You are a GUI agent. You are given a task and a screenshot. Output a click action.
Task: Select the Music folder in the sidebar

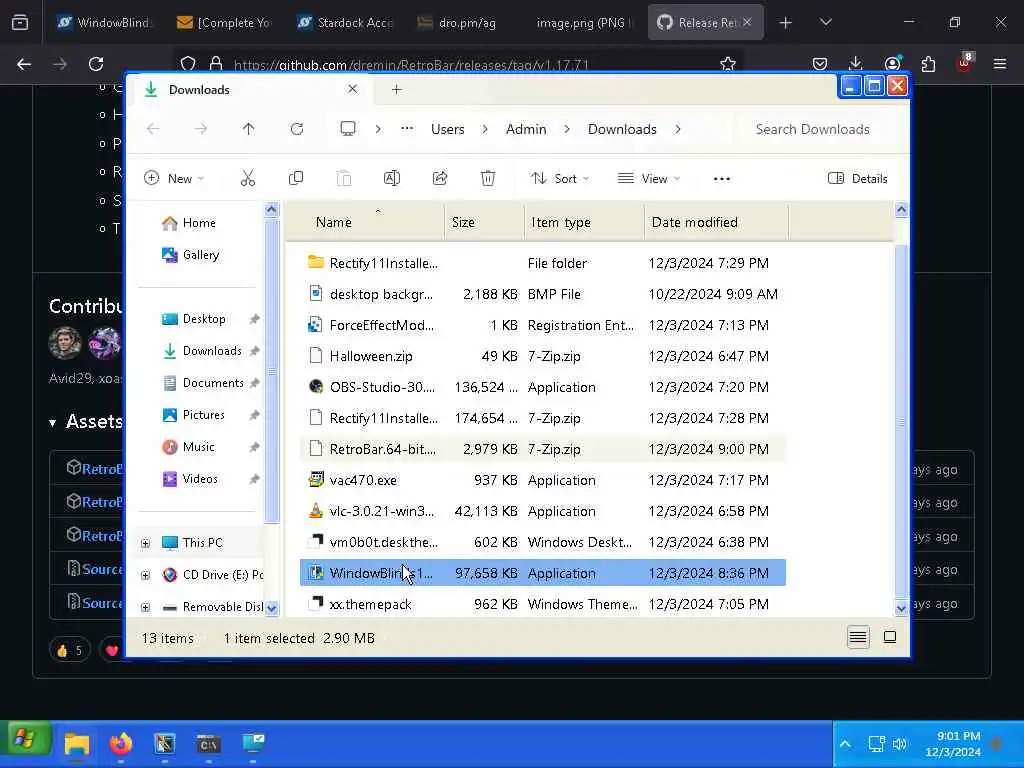199,447
